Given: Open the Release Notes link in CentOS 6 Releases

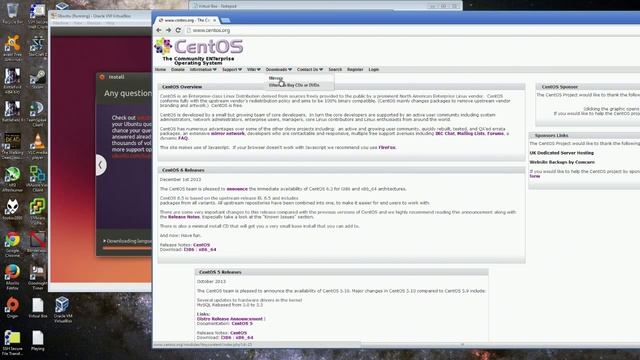Looking at the screenshot, I should coord(183,217).
